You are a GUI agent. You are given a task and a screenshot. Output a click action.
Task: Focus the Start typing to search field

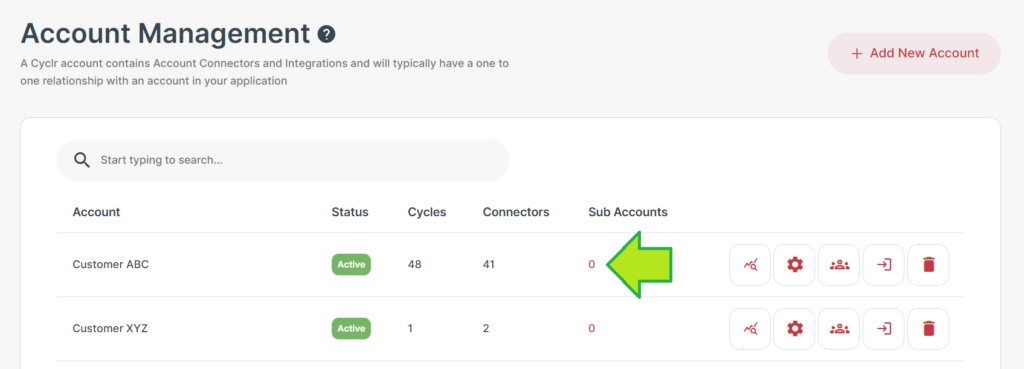[283, 160]
